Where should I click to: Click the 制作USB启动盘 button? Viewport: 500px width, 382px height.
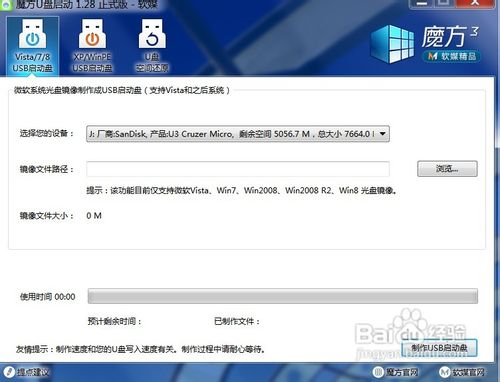tap(439, 348)
